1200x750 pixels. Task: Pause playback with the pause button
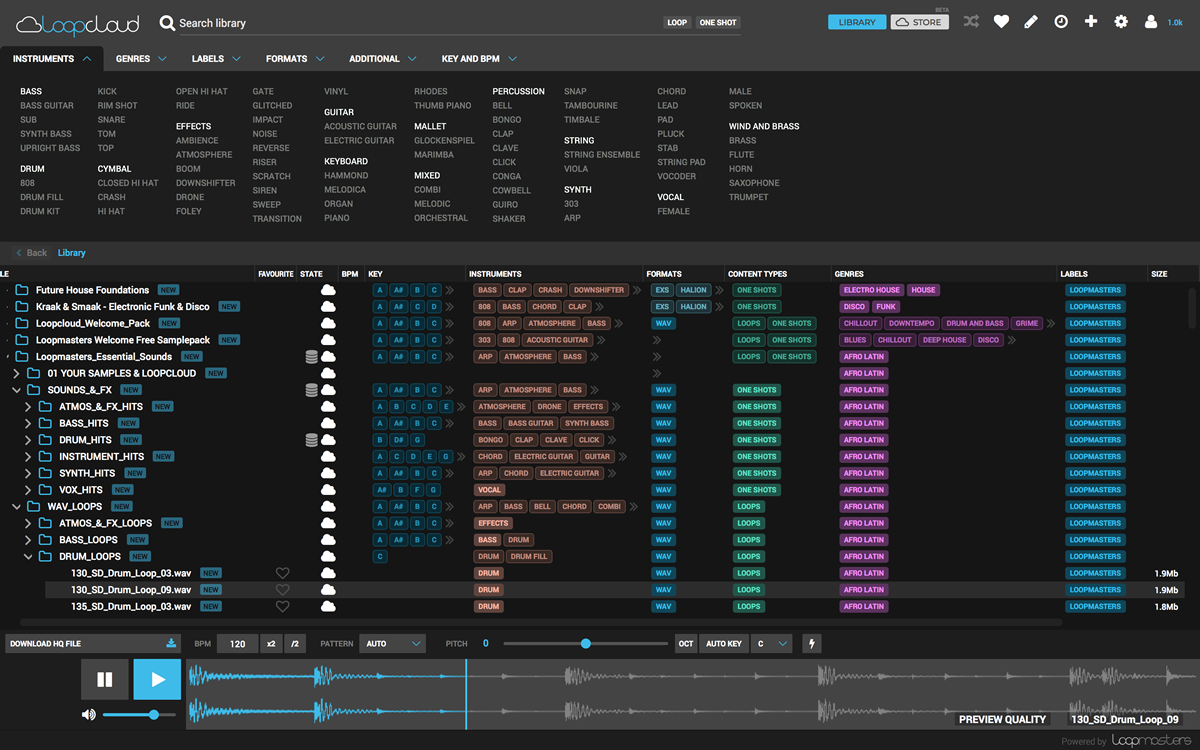coord(104,679)
